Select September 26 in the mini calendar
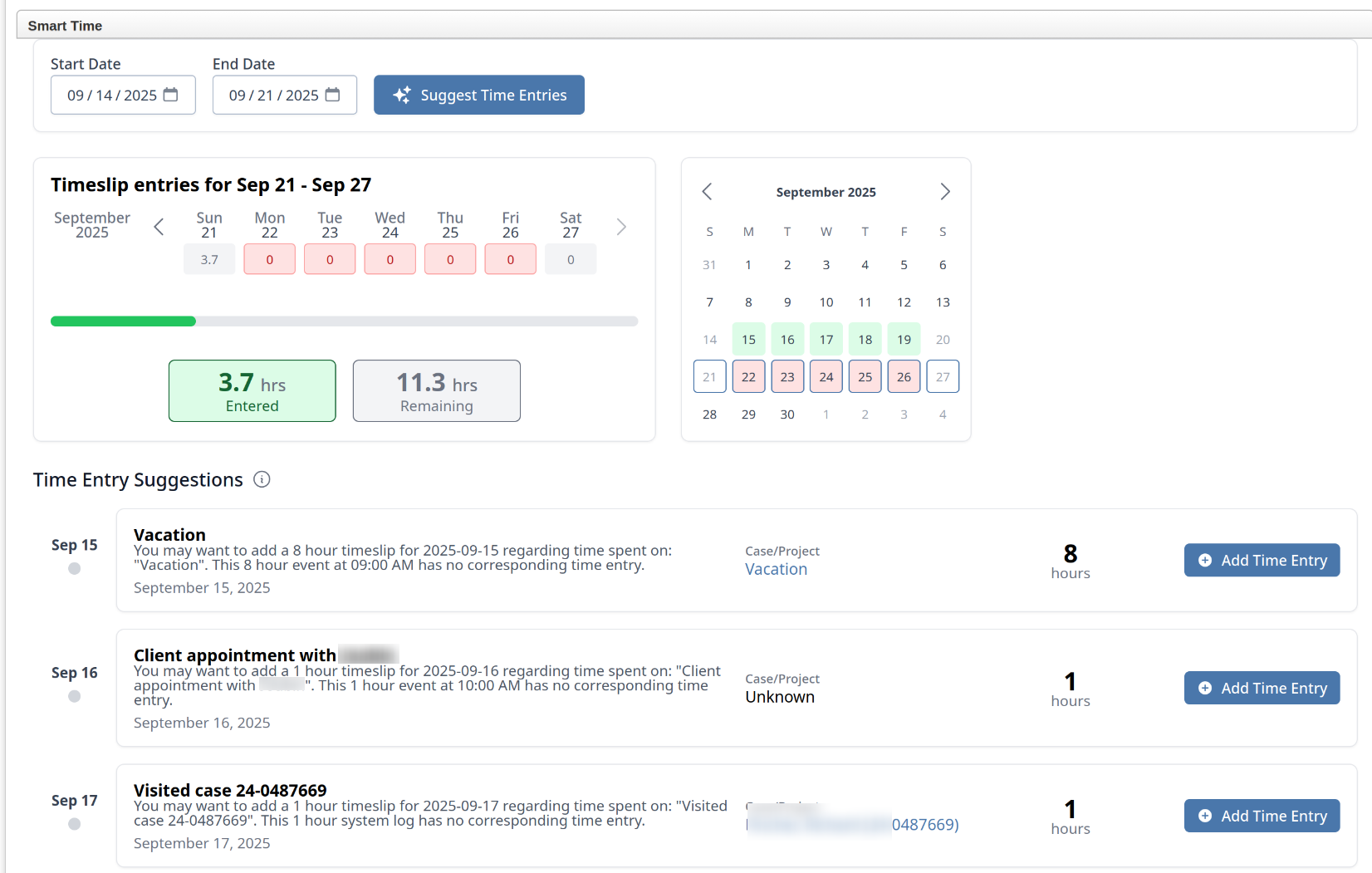 [x=904, y=376]
